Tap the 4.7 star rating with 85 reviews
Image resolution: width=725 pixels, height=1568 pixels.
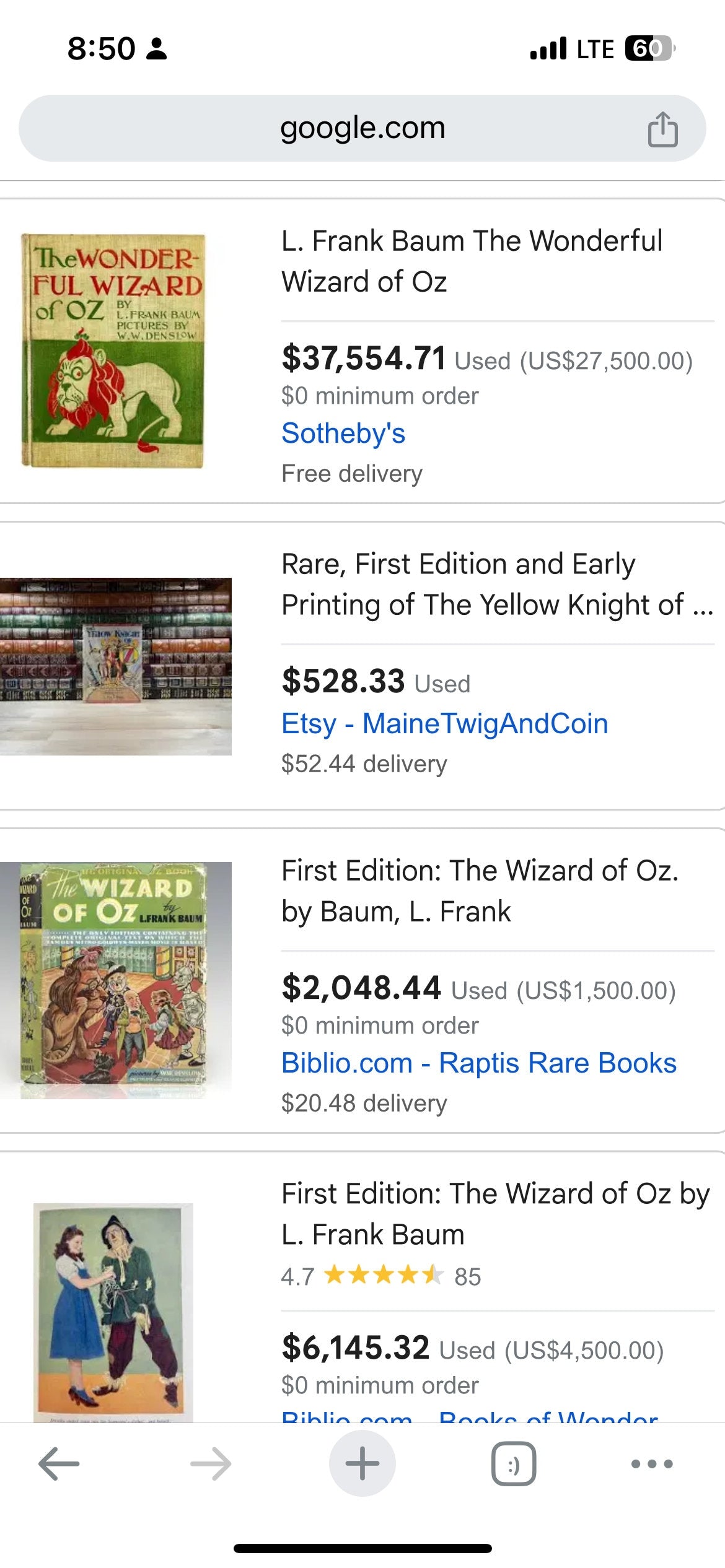[x=380, y=1277]
